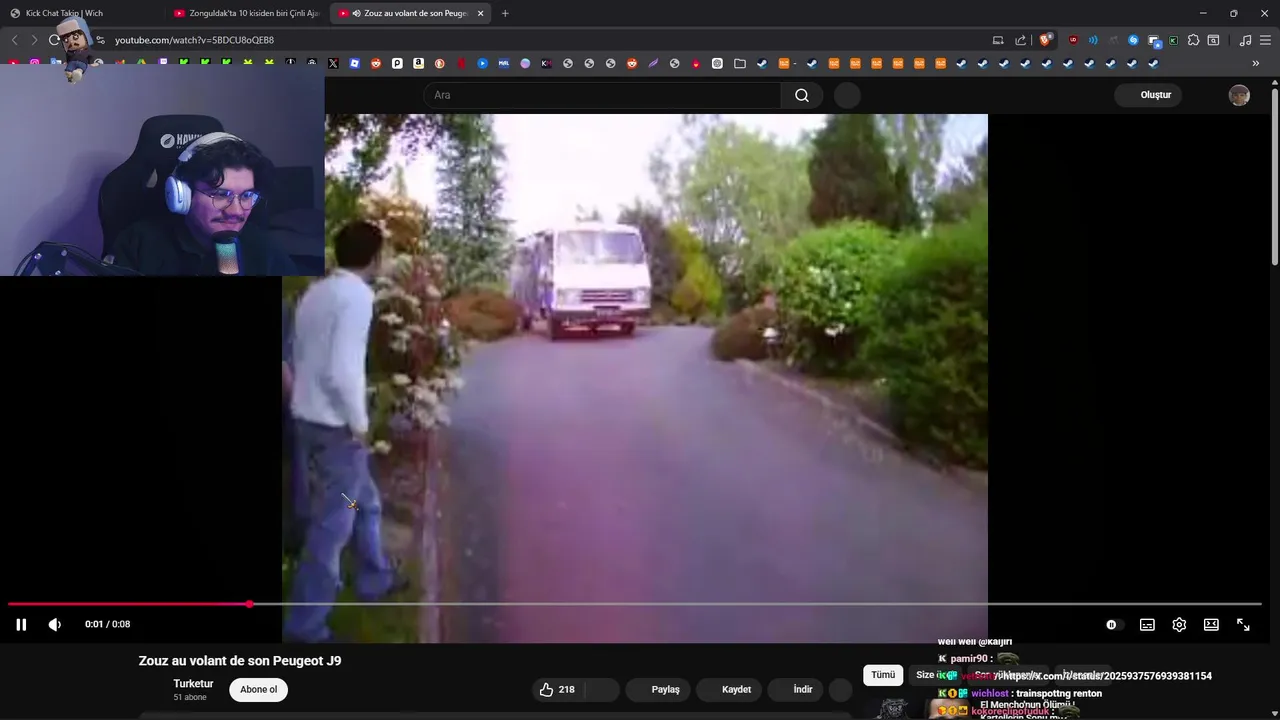Click the YouTube search field 'Ara'
The image size is (1280, 720).
(x=603, y=95)
